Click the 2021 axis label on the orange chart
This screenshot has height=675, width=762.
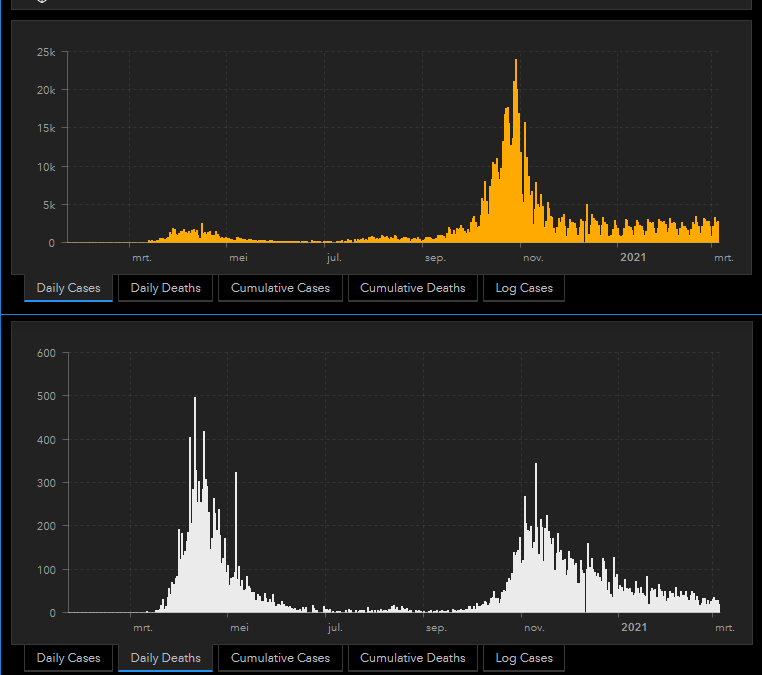[x=632, y=258]
